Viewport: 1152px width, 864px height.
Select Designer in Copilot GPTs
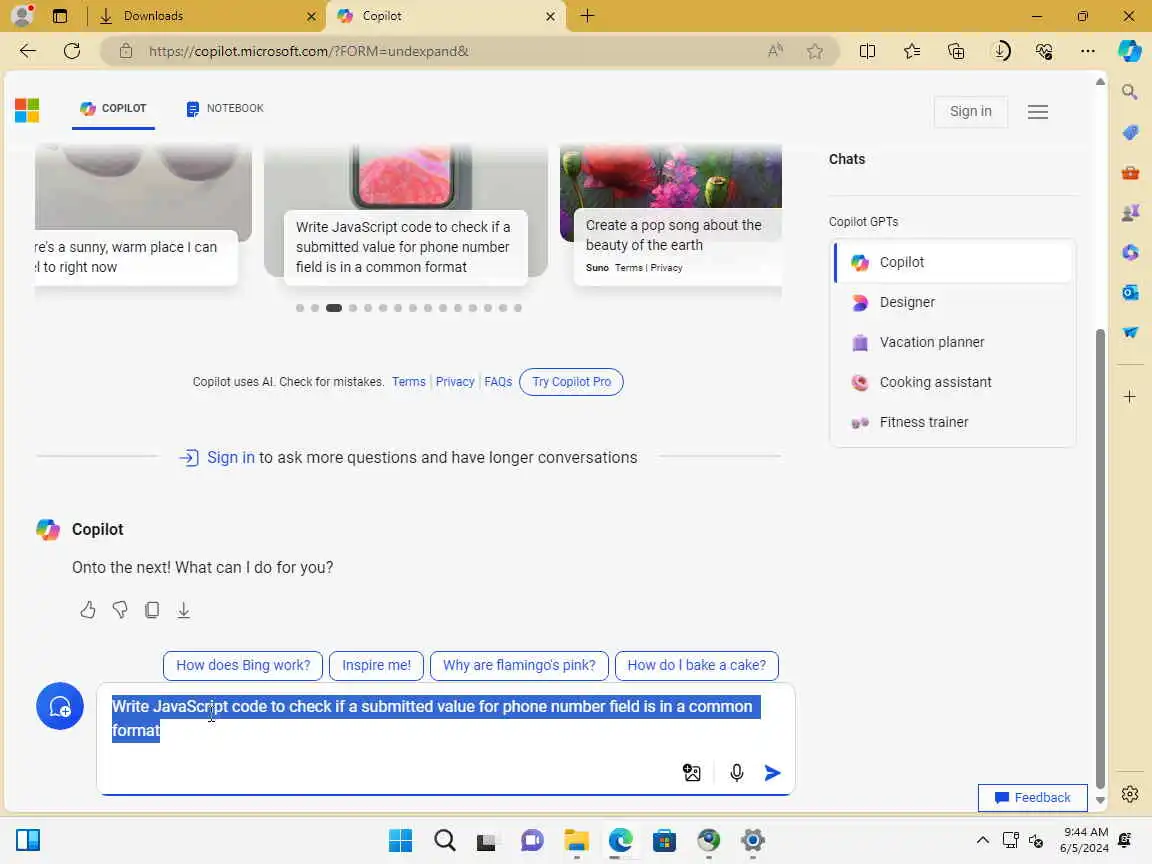tap(953, 302)
